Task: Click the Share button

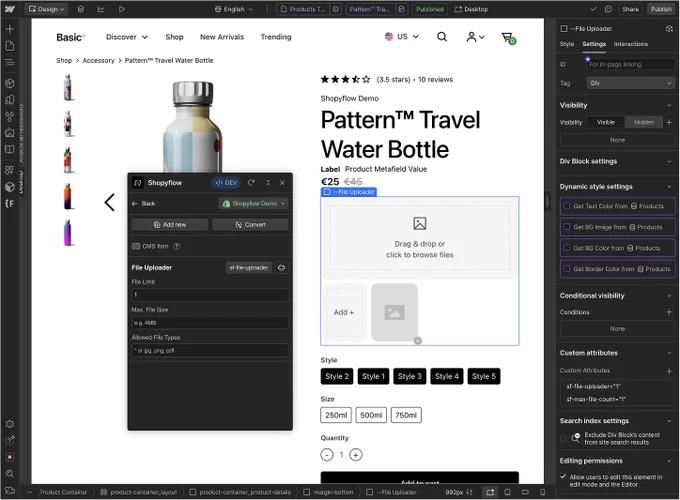Action: tap(630, 9)
